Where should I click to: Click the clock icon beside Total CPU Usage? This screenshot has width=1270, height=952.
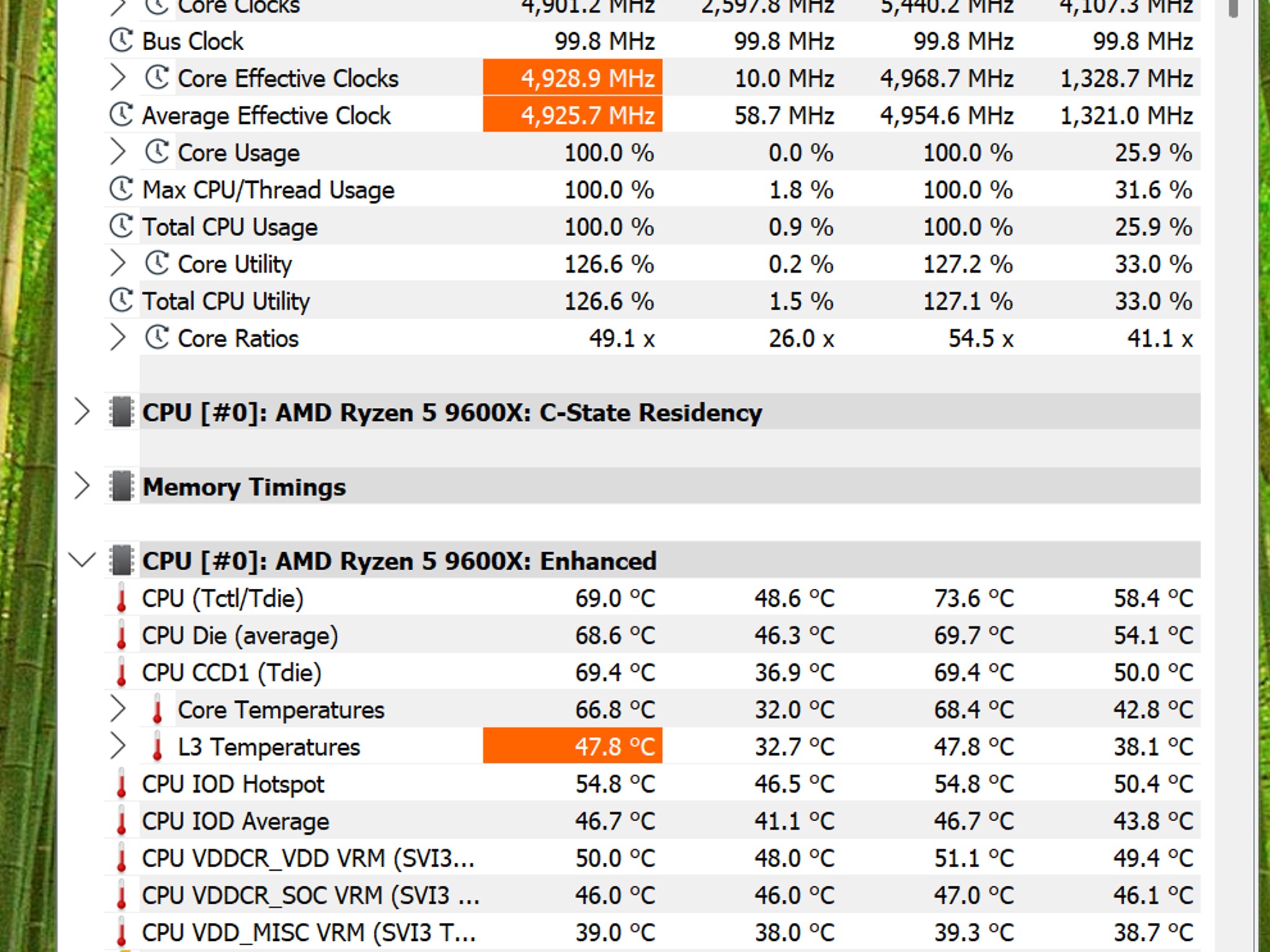pos(121,227)
